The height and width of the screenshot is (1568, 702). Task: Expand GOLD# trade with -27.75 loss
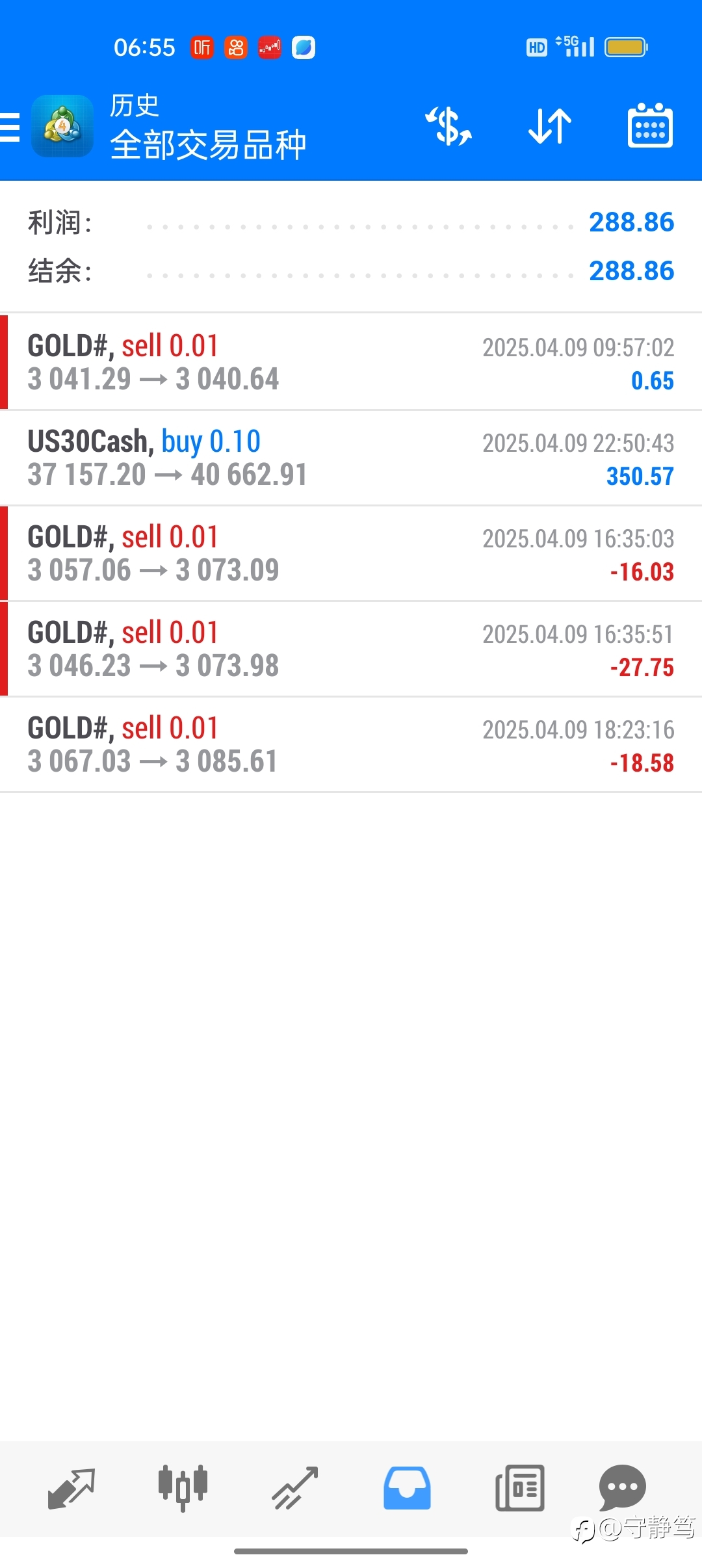coord(351,649)
